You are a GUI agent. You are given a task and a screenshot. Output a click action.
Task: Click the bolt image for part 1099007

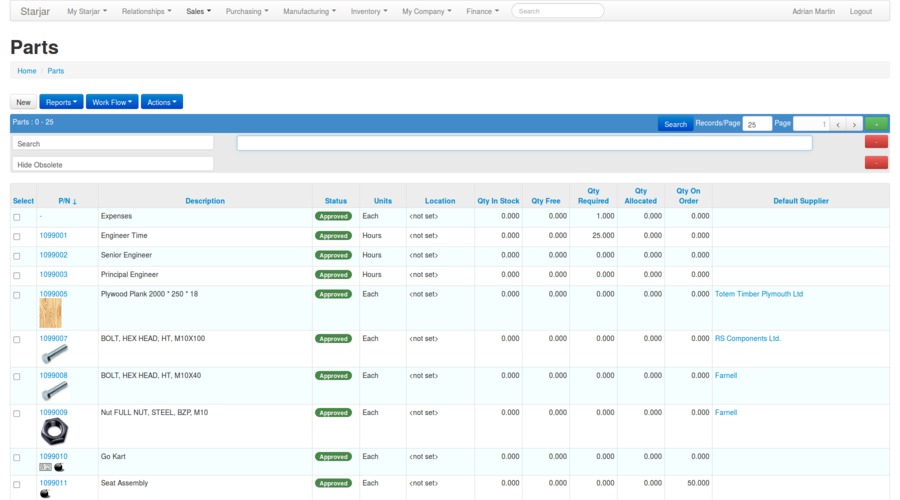(x=54, y=353)
